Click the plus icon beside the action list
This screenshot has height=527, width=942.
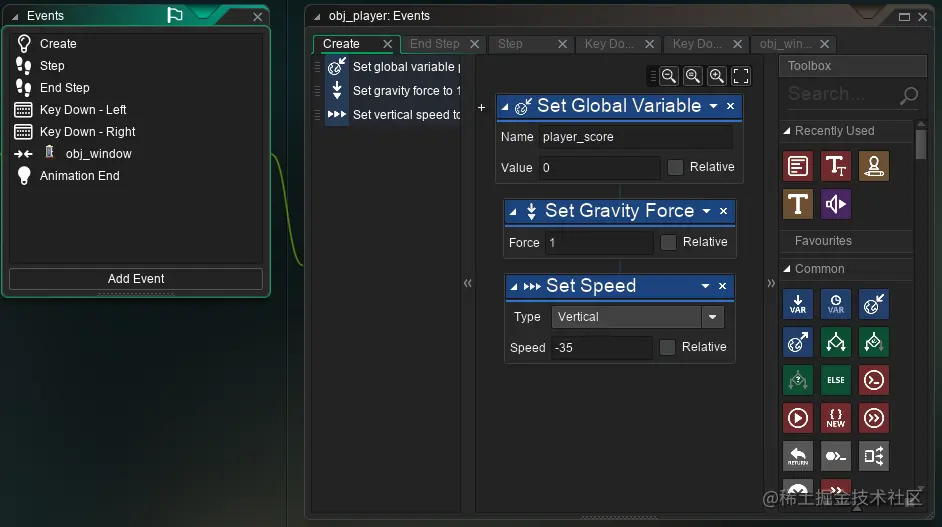tap(481, 108)
